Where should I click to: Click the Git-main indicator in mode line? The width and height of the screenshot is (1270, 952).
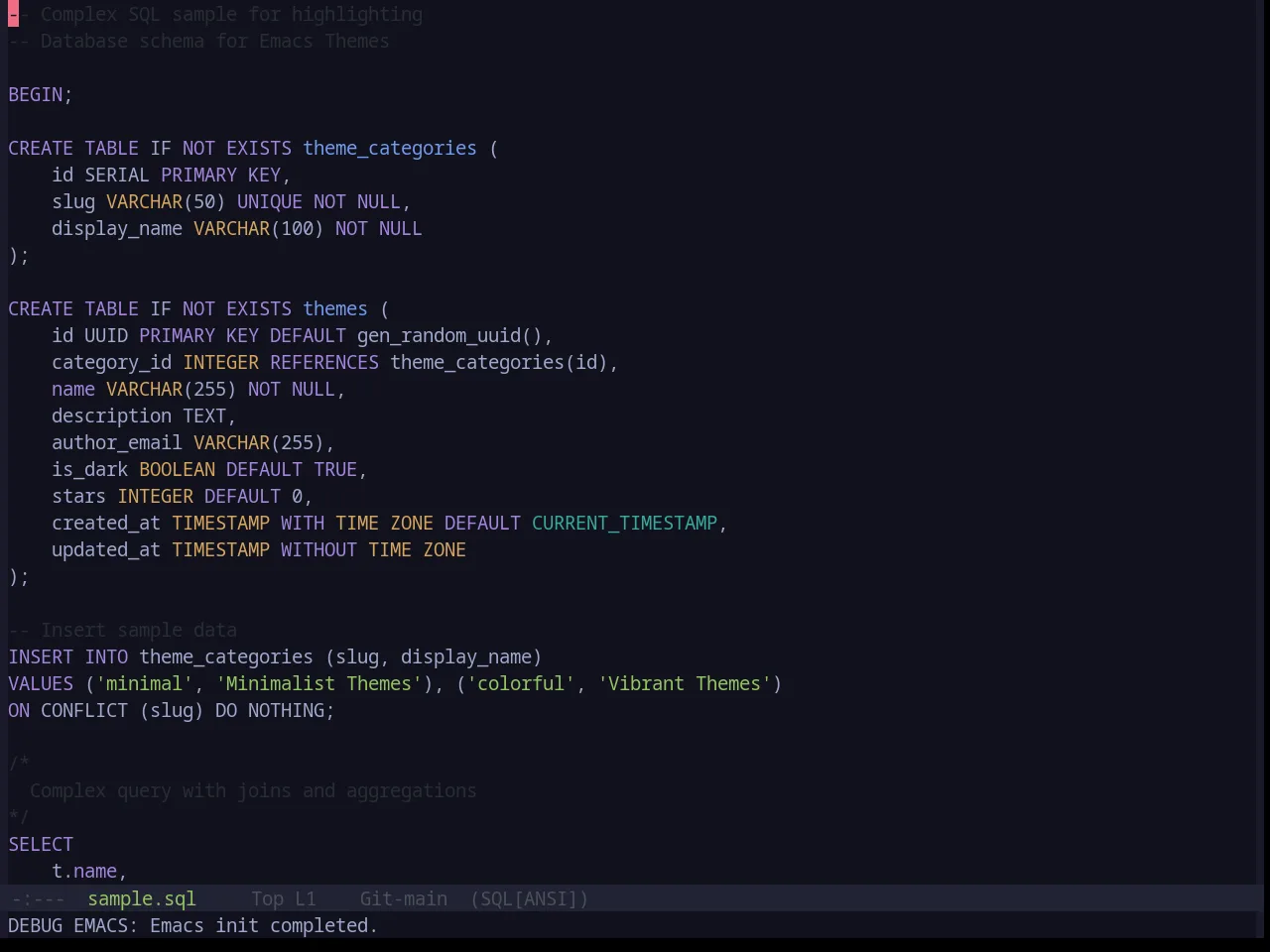(403, 898)
